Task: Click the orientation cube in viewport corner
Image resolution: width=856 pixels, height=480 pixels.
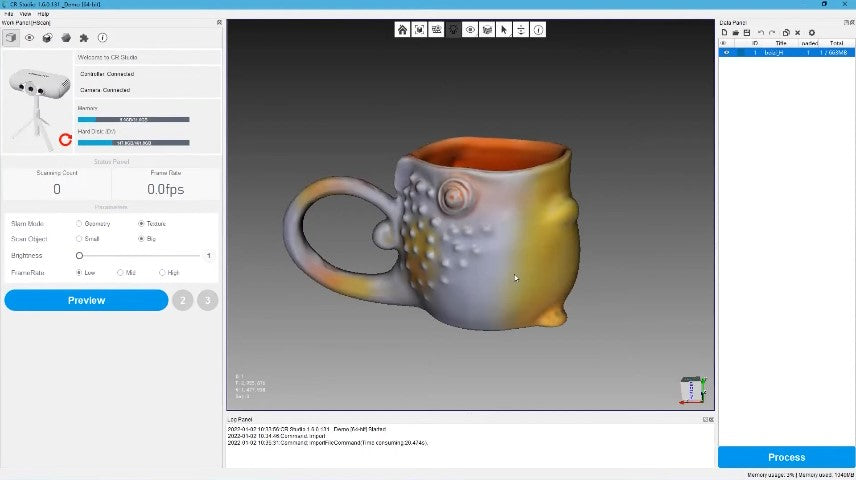Action: [x=690, y=389]
